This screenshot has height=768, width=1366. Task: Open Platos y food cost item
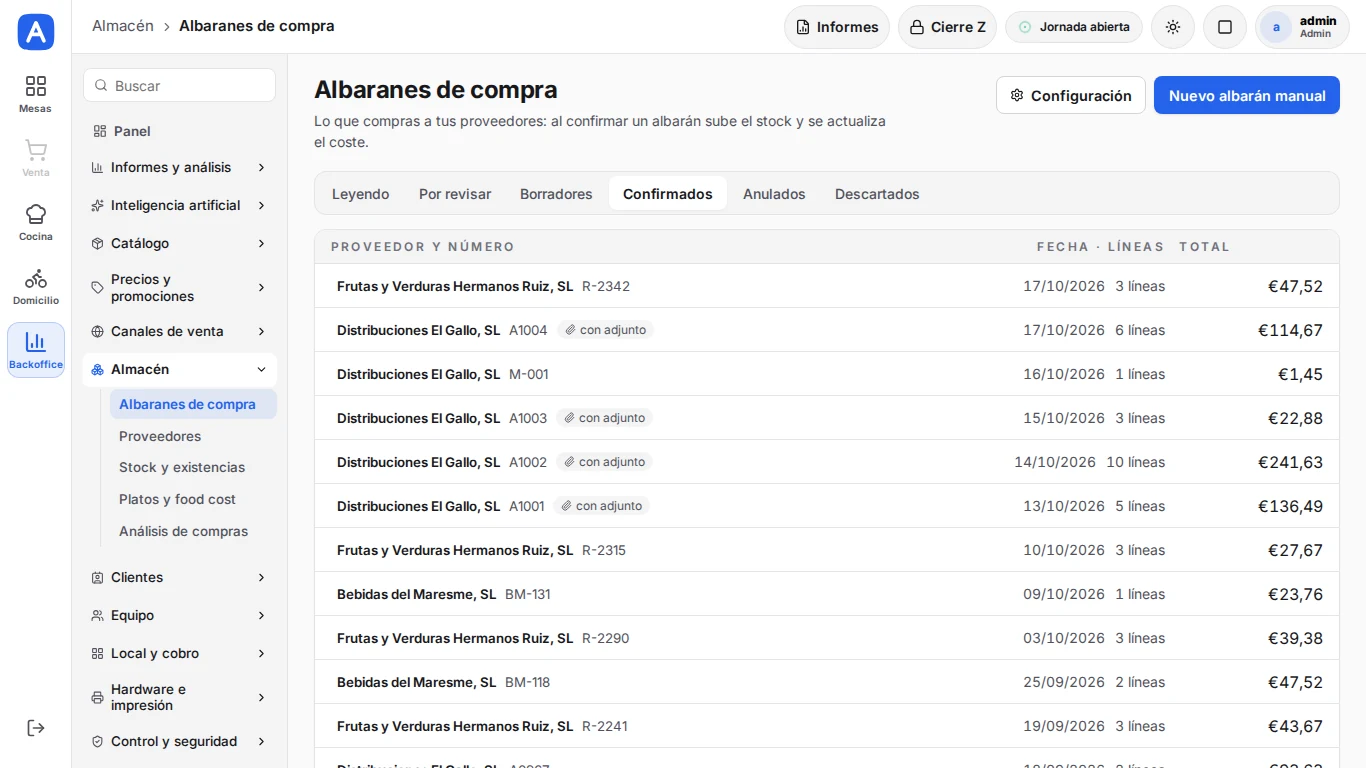(x=193, y=500)
